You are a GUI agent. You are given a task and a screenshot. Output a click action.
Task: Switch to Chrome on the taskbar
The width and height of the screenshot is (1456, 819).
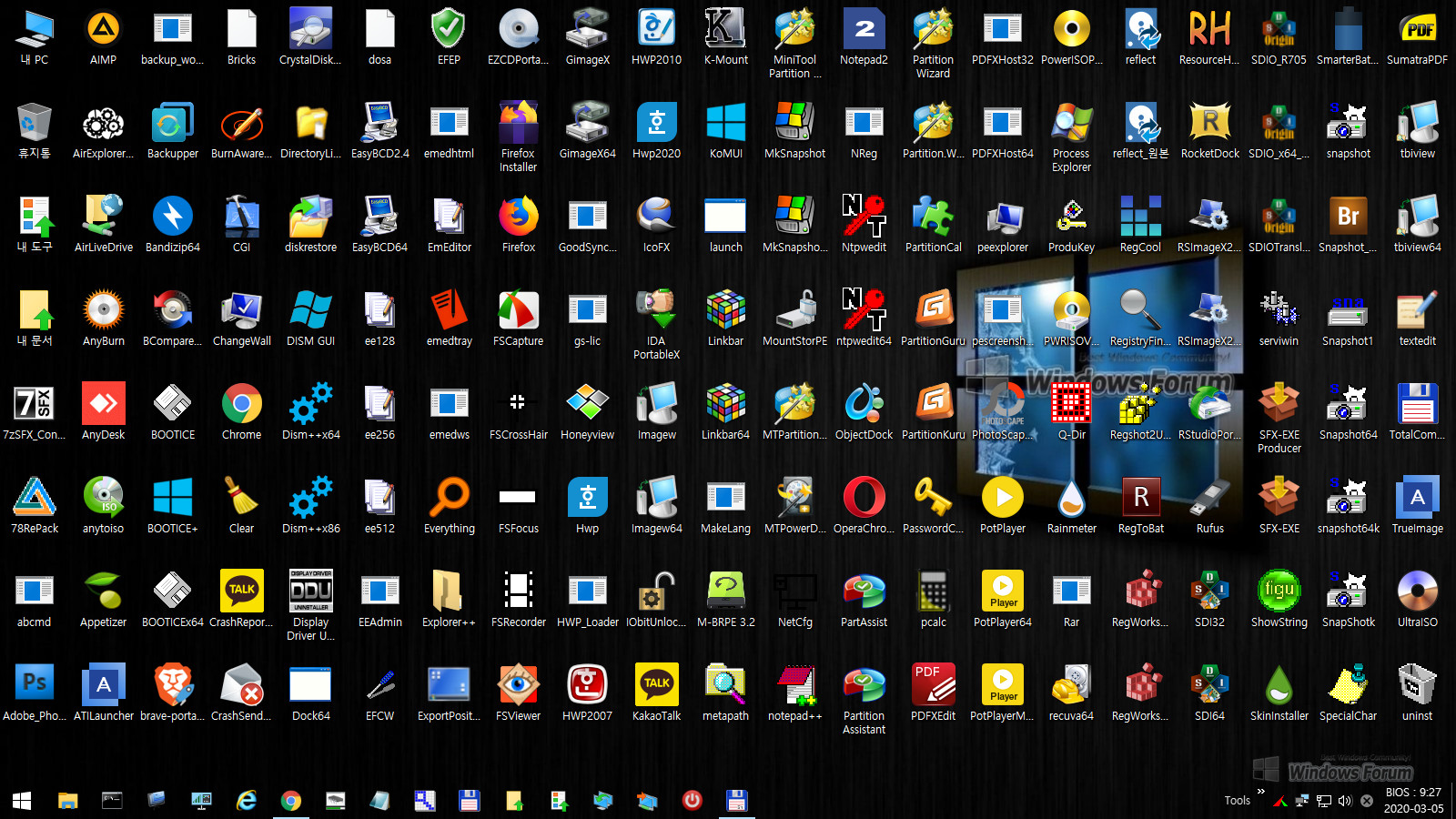[291, 800]
